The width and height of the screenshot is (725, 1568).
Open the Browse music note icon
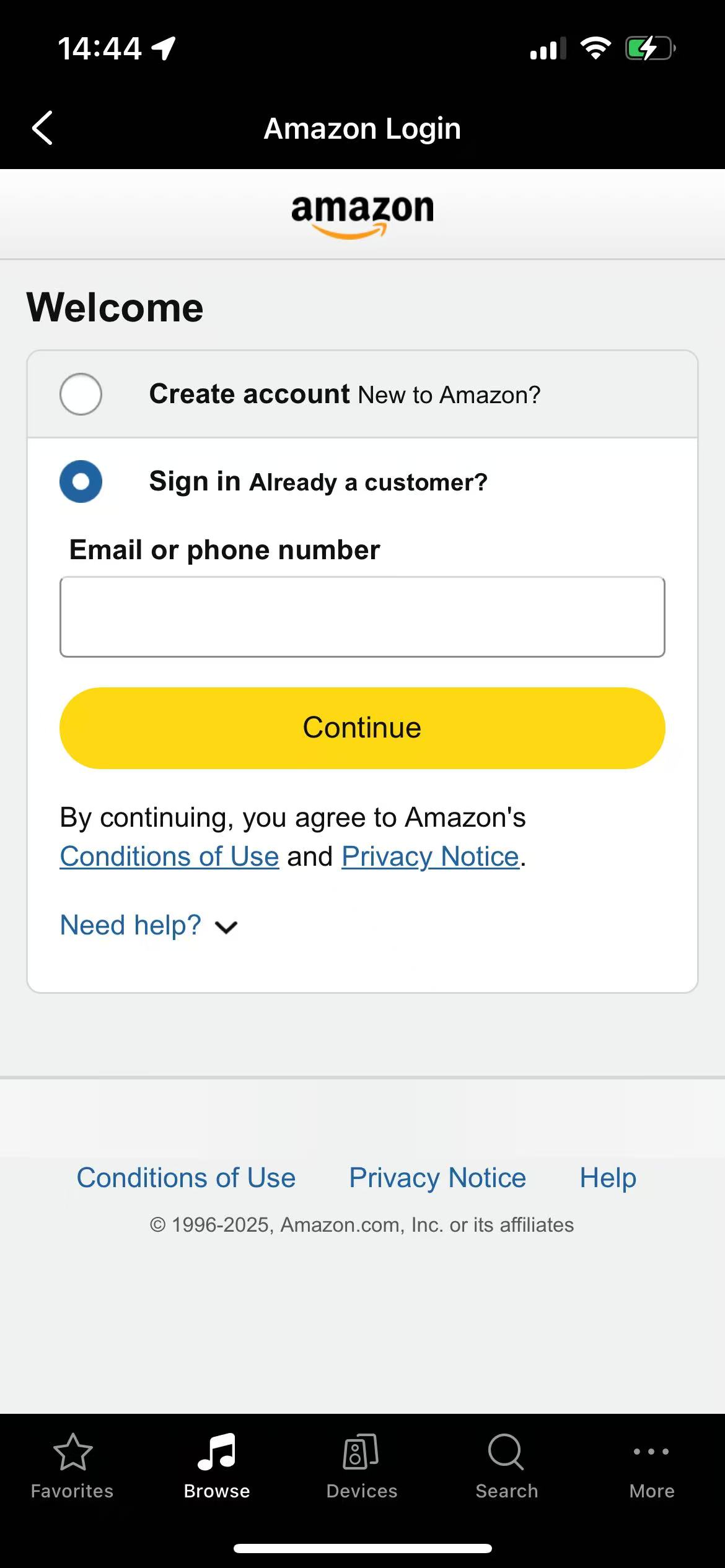pos(217,1452)
